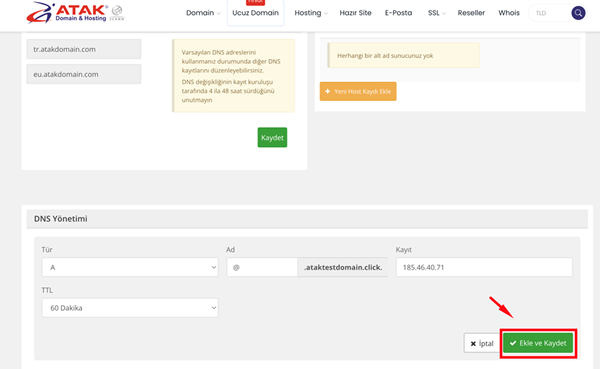The image size is (600, 369).
Task: Open the Reseller page
Action: click(x=471, y=13)
